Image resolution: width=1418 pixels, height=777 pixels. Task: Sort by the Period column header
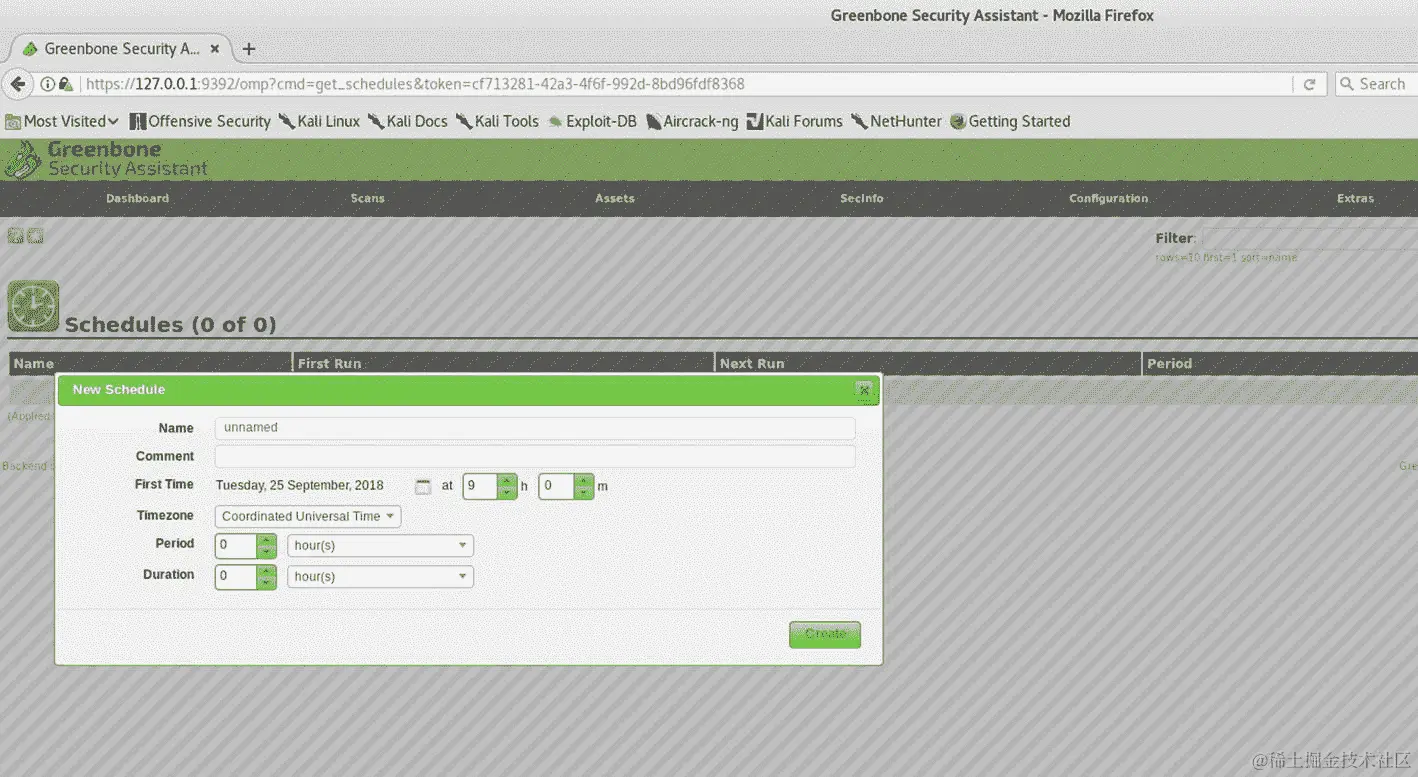1169,364
